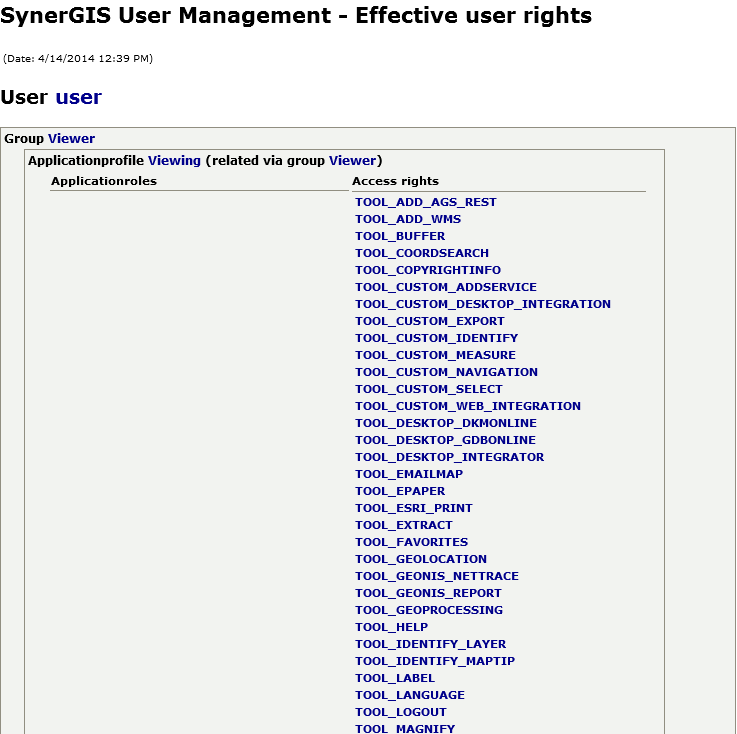Select the TOOL_MAGNIFY link
This screenshot has height=734, width=737.
coord(405,728)
